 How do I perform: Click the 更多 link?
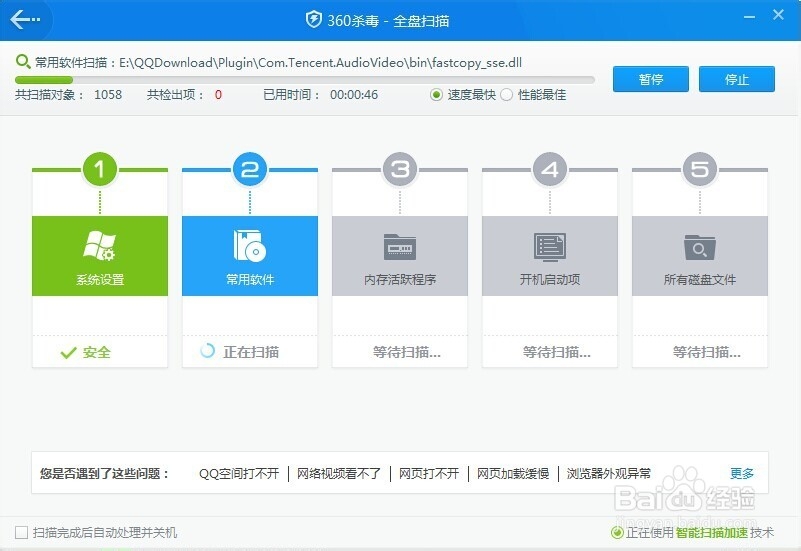pyautogui.click(x=742, y=474)
